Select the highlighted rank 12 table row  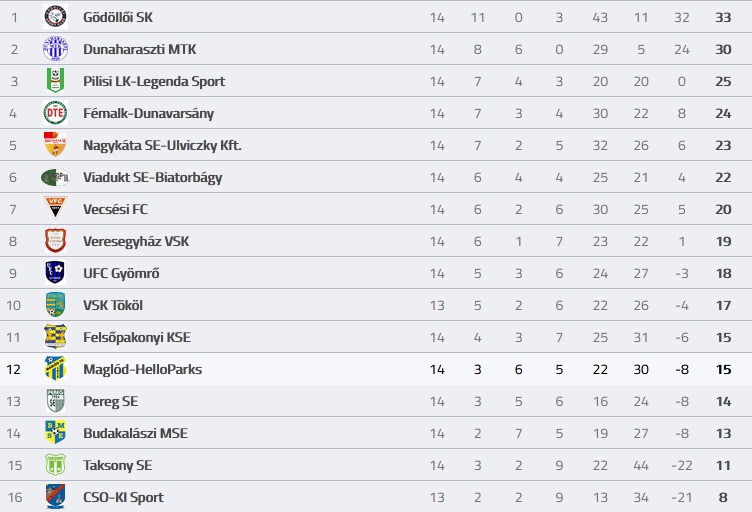click(376, 369)
